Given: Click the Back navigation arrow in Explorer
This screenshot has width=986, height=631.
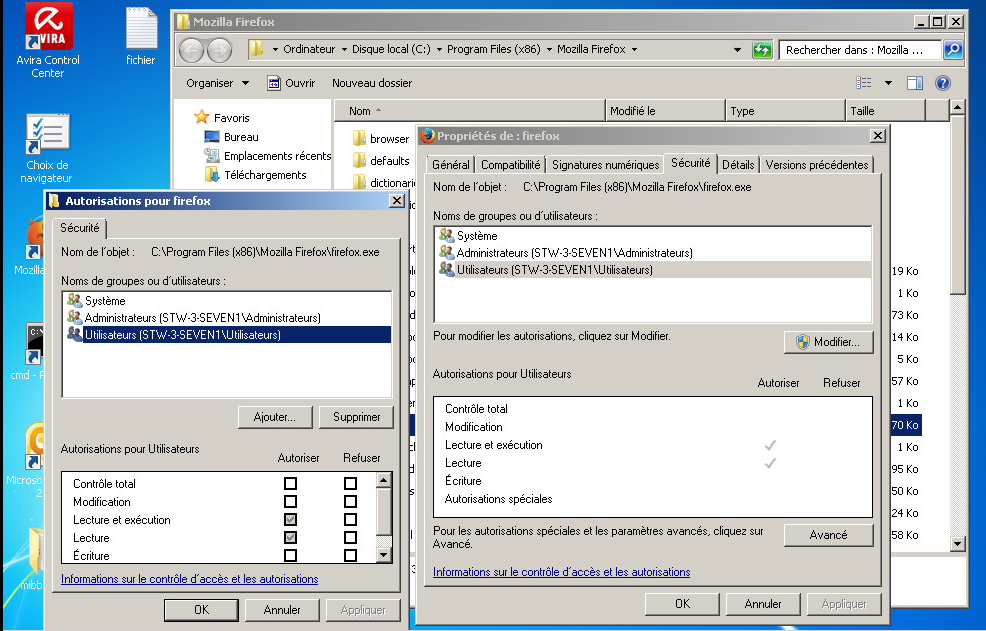Looking at the screenshot, I should click(190, 48).
